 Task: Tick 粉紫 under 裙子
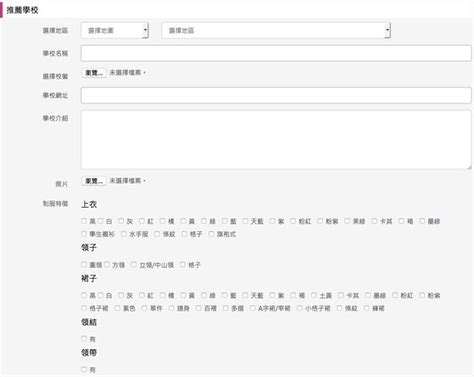click(422, 295)
